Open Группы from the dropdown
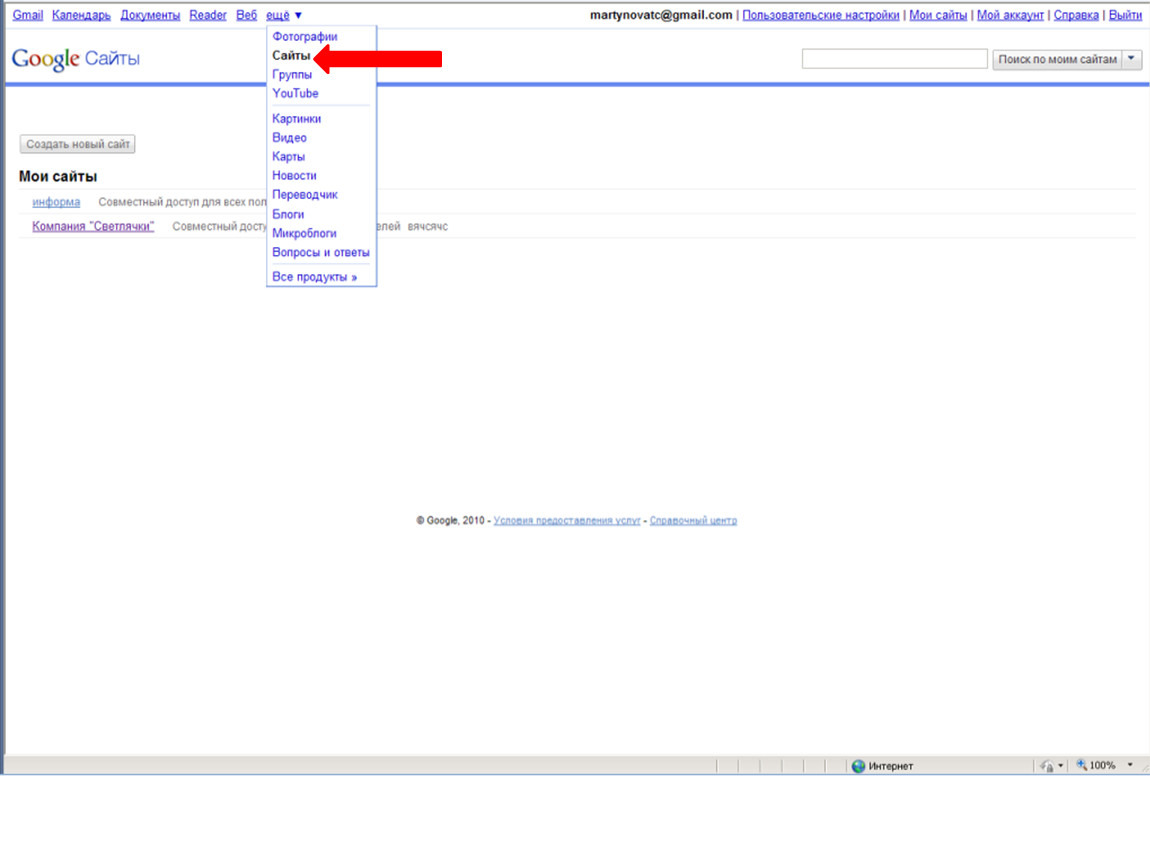1150x864 pixels. [x=292, y=74]
